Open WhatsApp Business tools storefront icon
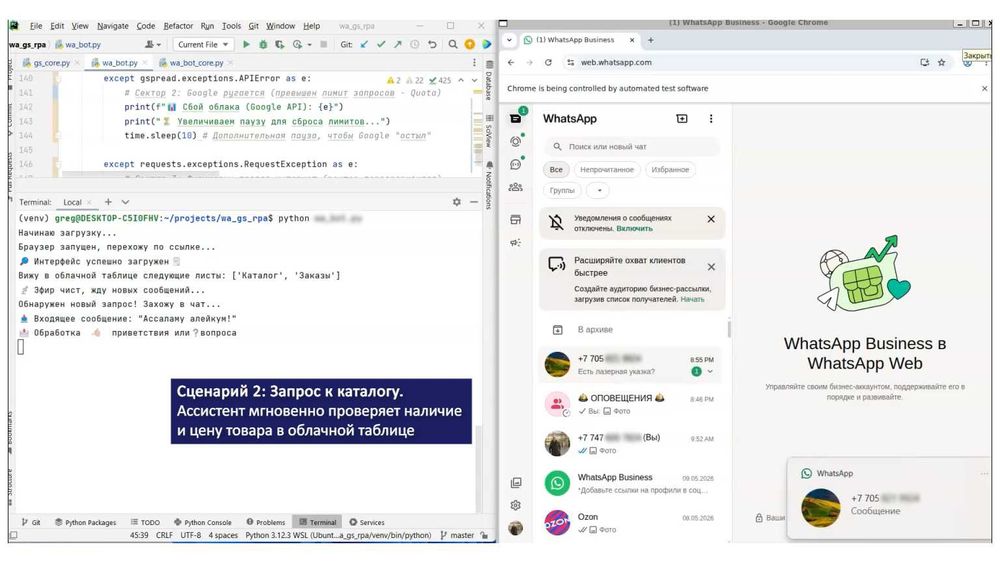Image resolution: width=1000 pixels, height=563 pixels. click(516, 219)
